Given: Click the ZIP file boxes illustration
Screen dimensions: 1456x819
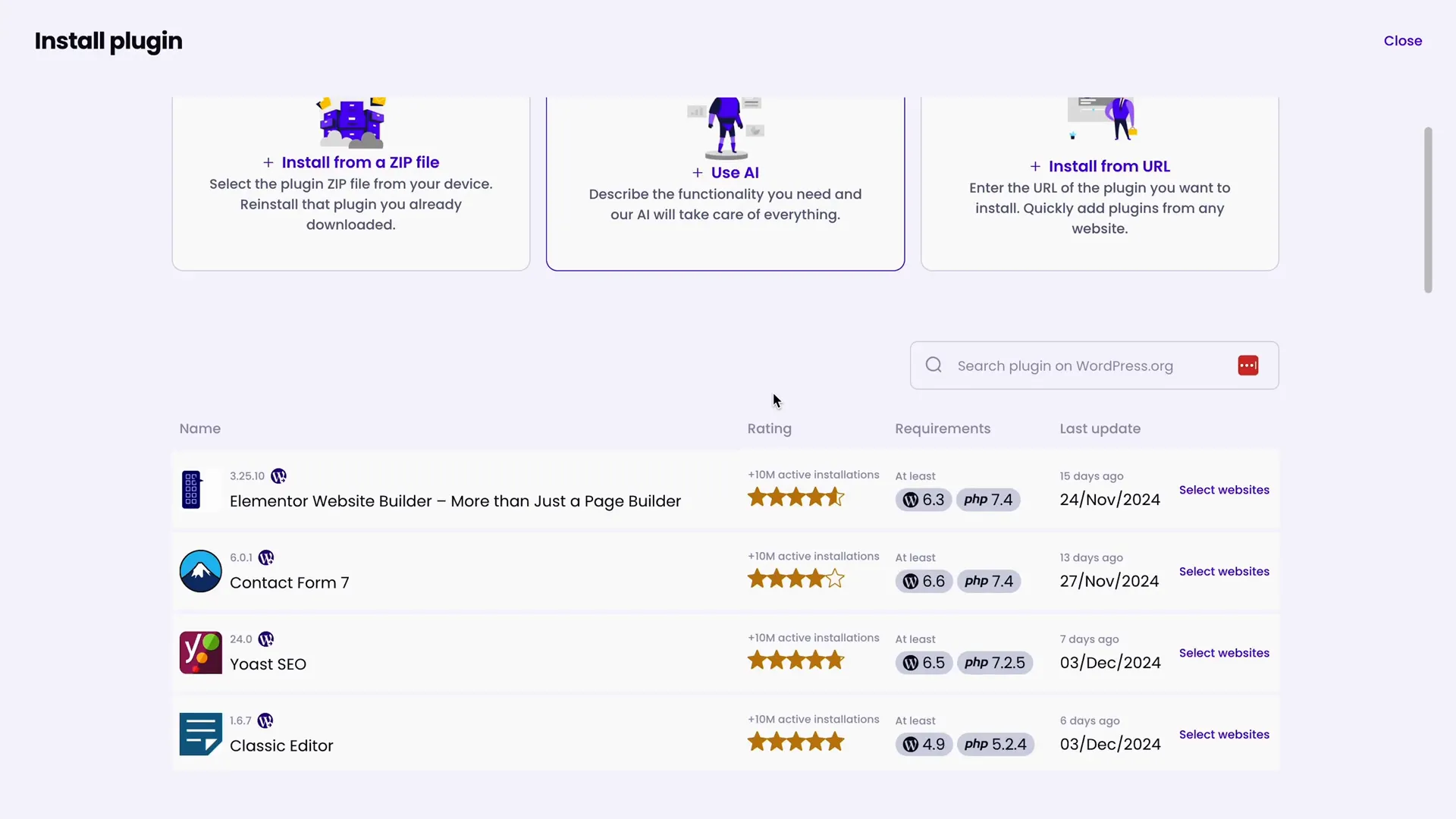Looking at the screenshot, I should pyautogui.click(x=352, y=122).
